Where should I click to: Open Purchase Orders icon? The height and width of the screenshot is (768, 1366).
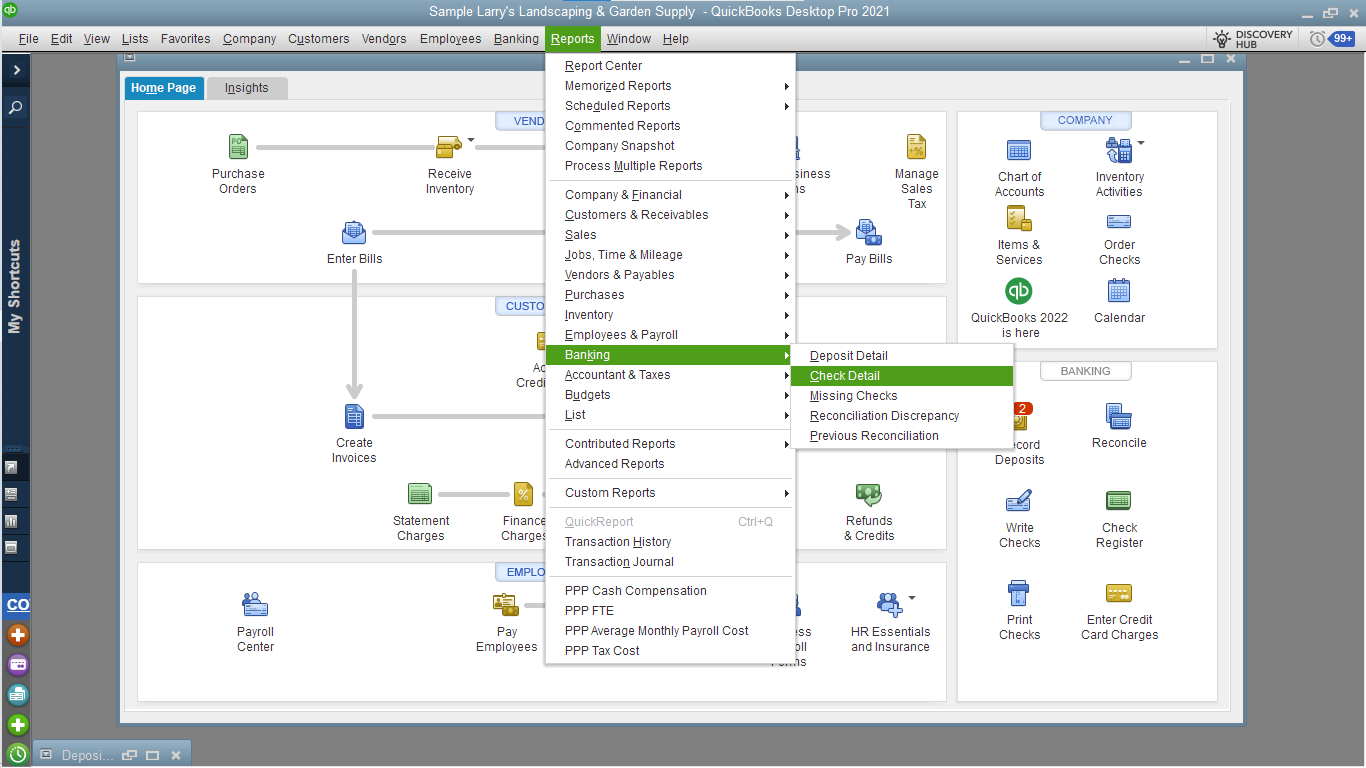(238, 147)
